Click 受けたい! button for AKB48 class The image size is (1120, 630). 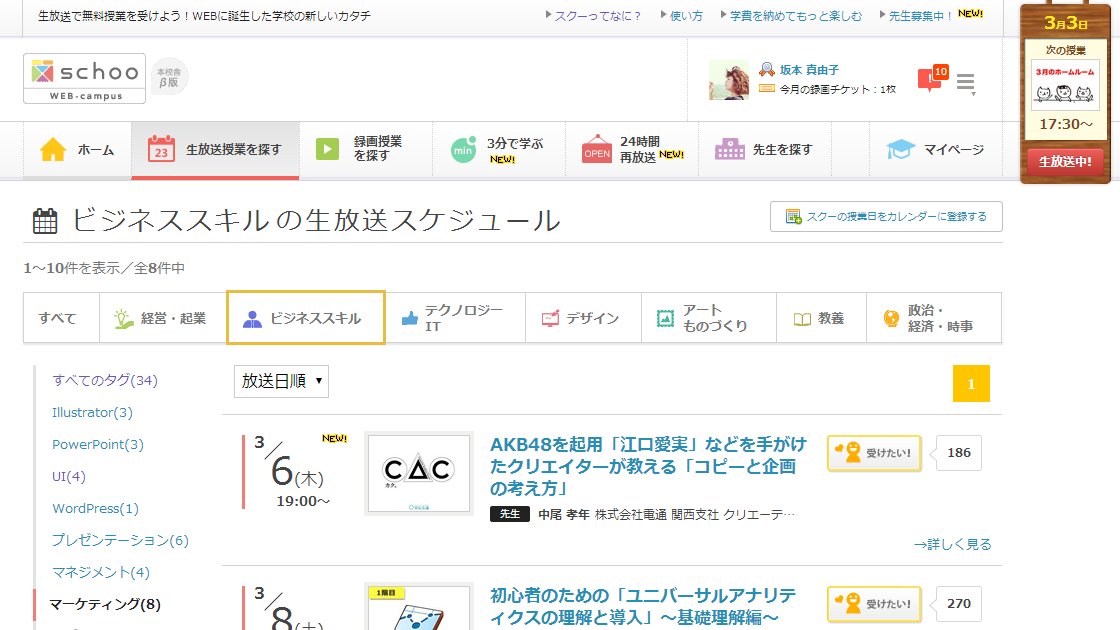pos(874,453)
